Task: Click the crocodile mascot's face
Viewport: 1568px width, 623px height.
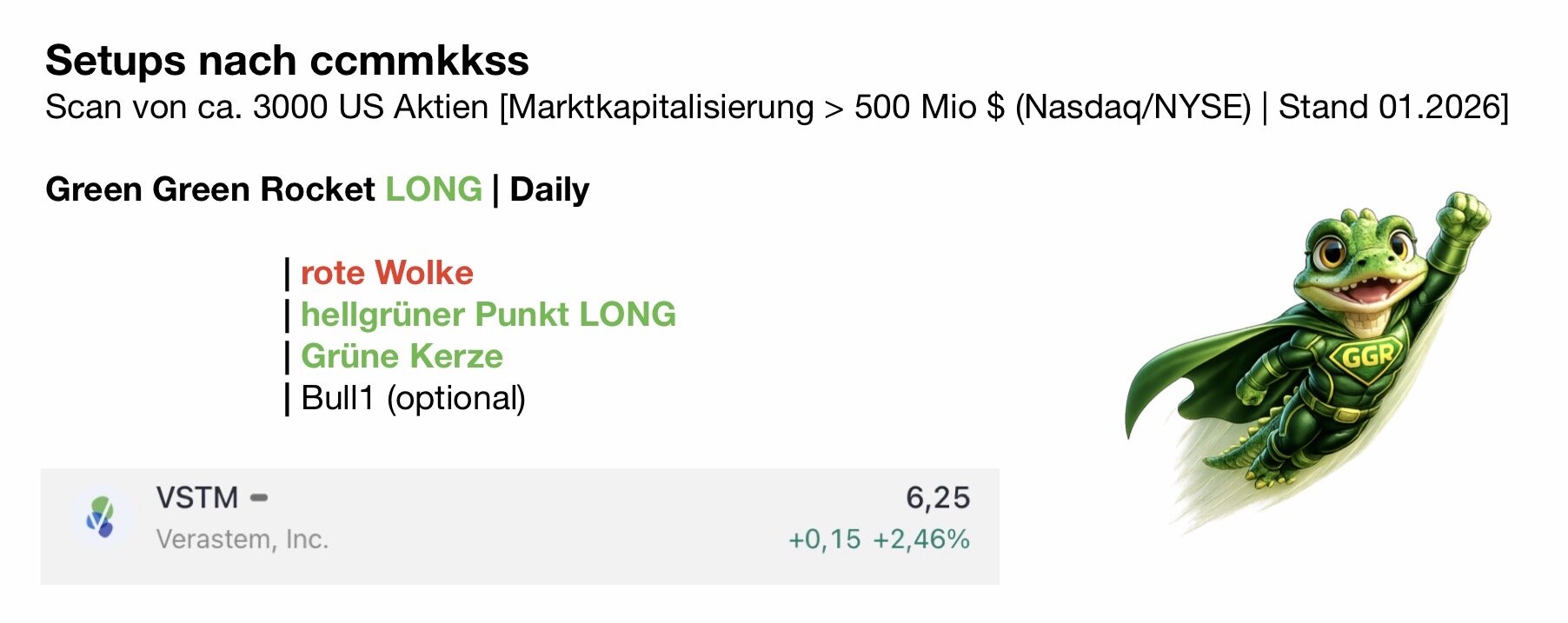Action: (x=1356, y=261)
